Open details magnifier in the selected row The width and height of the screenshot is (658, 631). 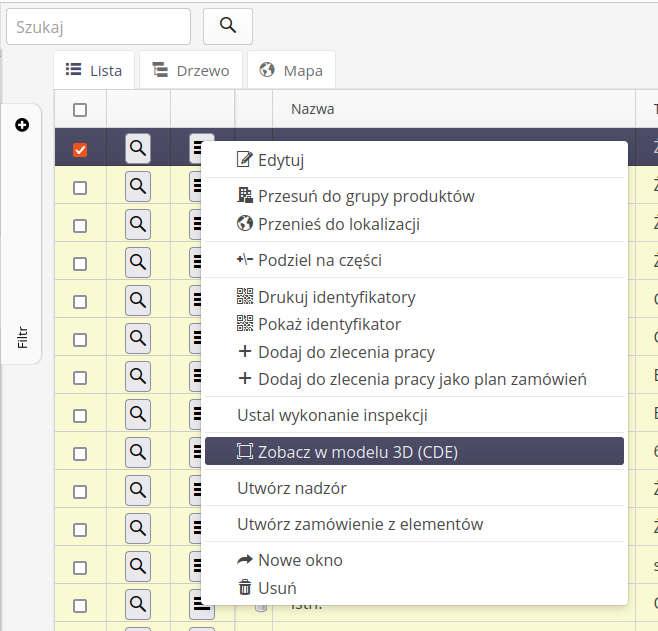click(138, 148)
